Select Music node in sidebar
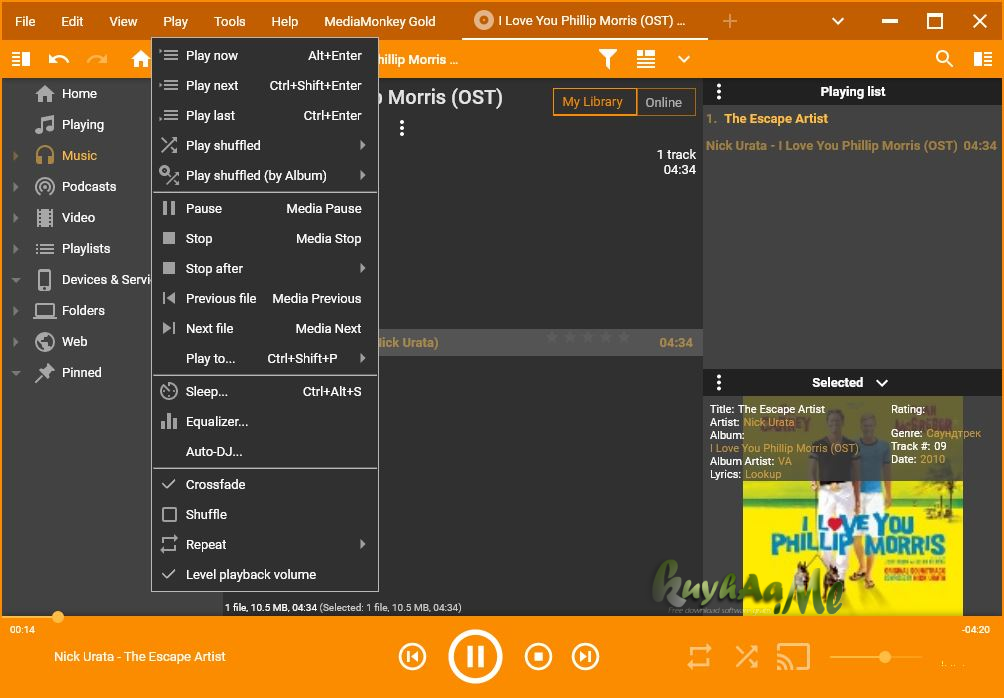The image size is (1004, 699). (79, 156)
